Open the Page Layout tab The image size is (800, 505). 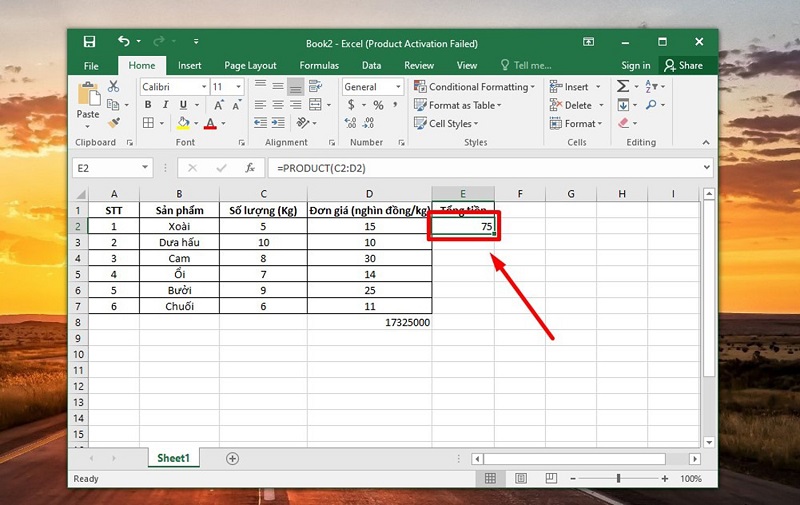pos(250,65)
